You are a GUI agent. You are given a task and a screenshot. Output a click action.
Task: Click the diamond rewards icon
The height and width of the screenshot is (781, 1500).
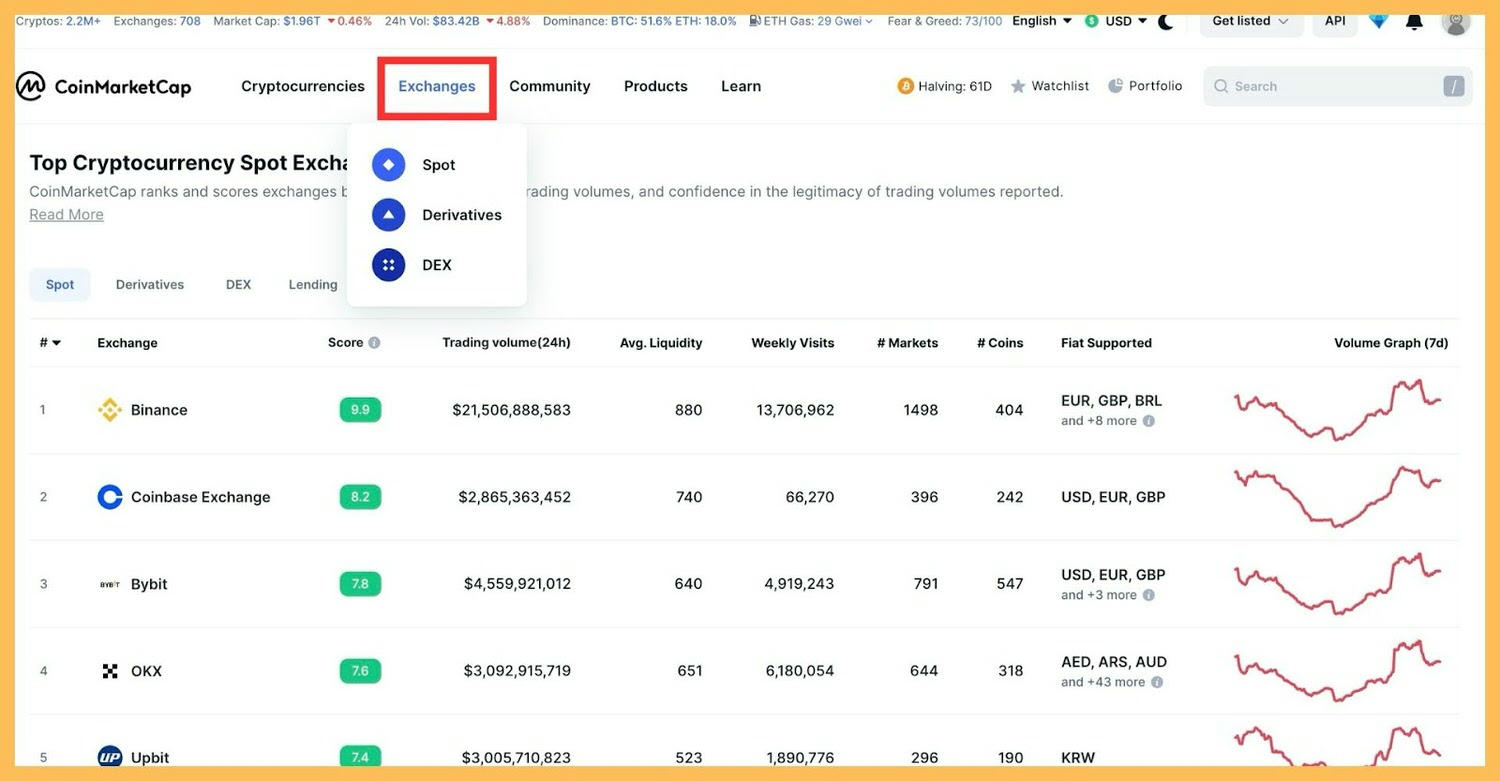[x=1379, y=20]
